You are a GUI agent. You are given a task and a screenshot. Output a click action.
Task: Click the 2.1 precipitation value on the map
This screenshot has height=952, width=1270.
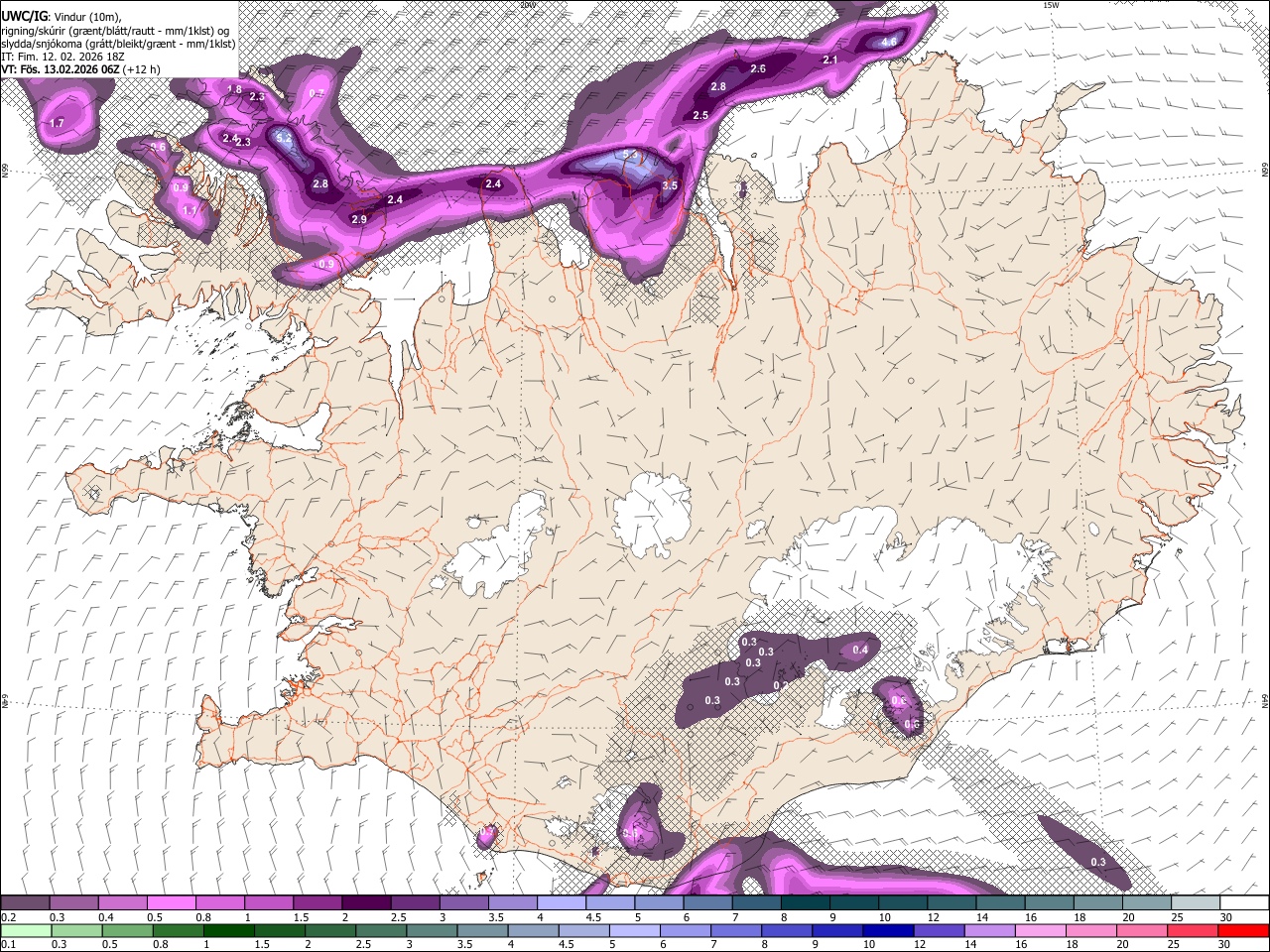coord(831,60)
